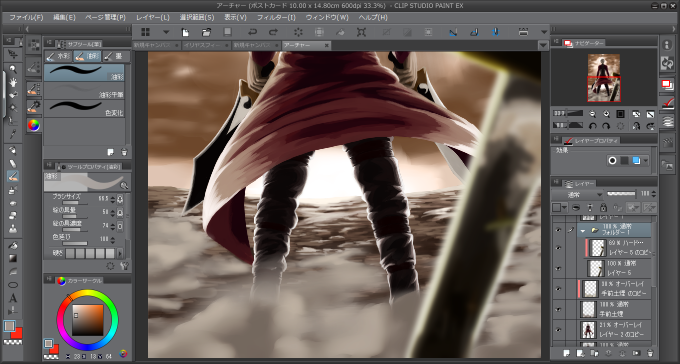Click the ブラシサイズ slider
The width and height of the screenshot is (680, 364).
[x=74, y=203]
